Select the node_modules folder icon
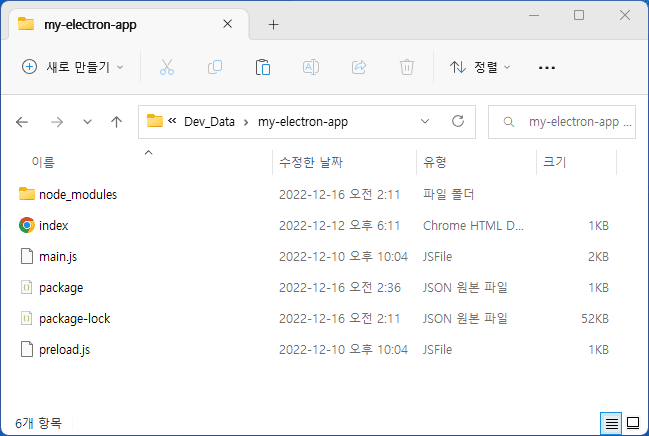Screen dimensions: 649x436 pos(27,194)
